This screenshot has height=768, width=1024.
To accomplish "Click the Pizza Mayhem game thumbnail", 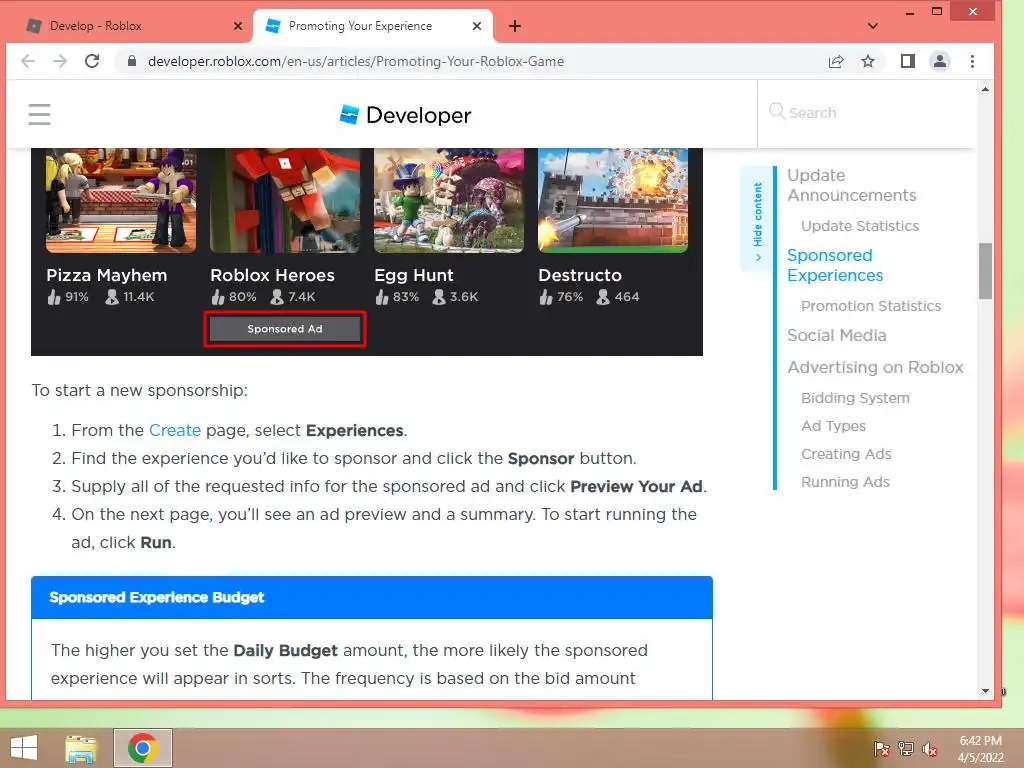I will coord(121,200).
